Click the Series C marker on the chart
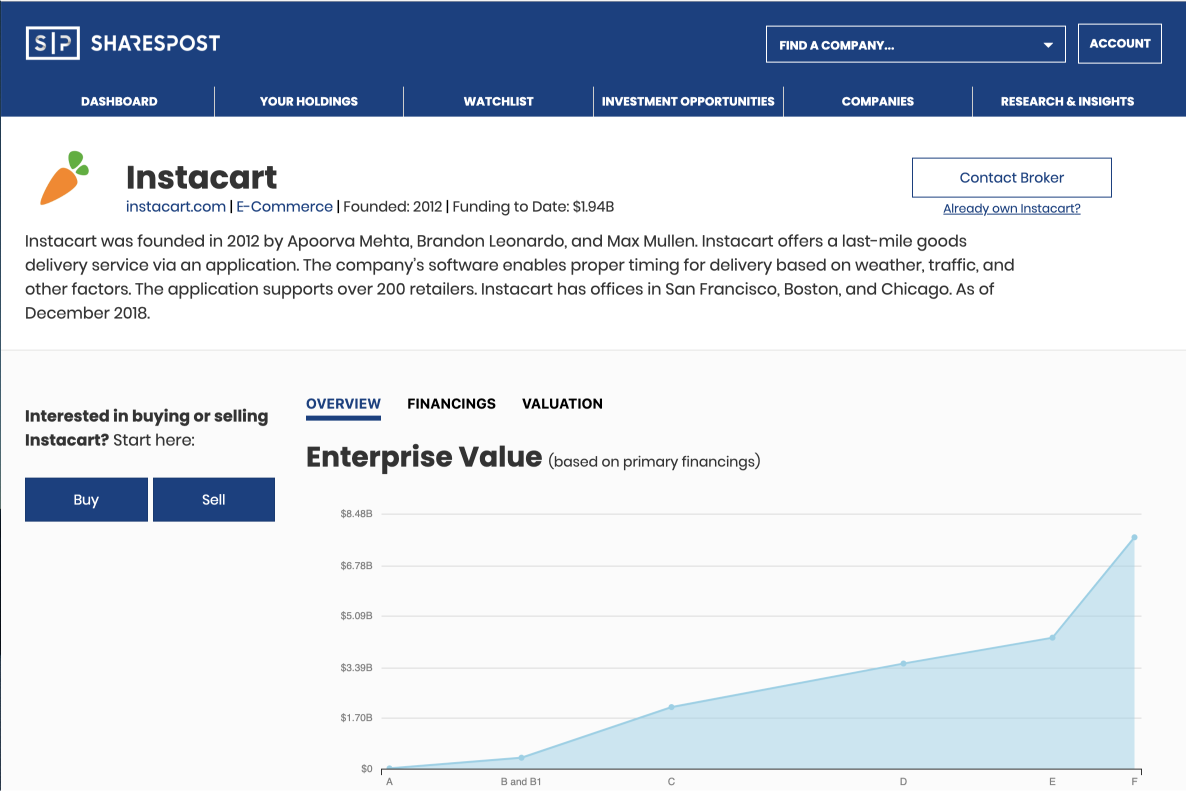1186x791 pixels. click(x=672, y=706)
